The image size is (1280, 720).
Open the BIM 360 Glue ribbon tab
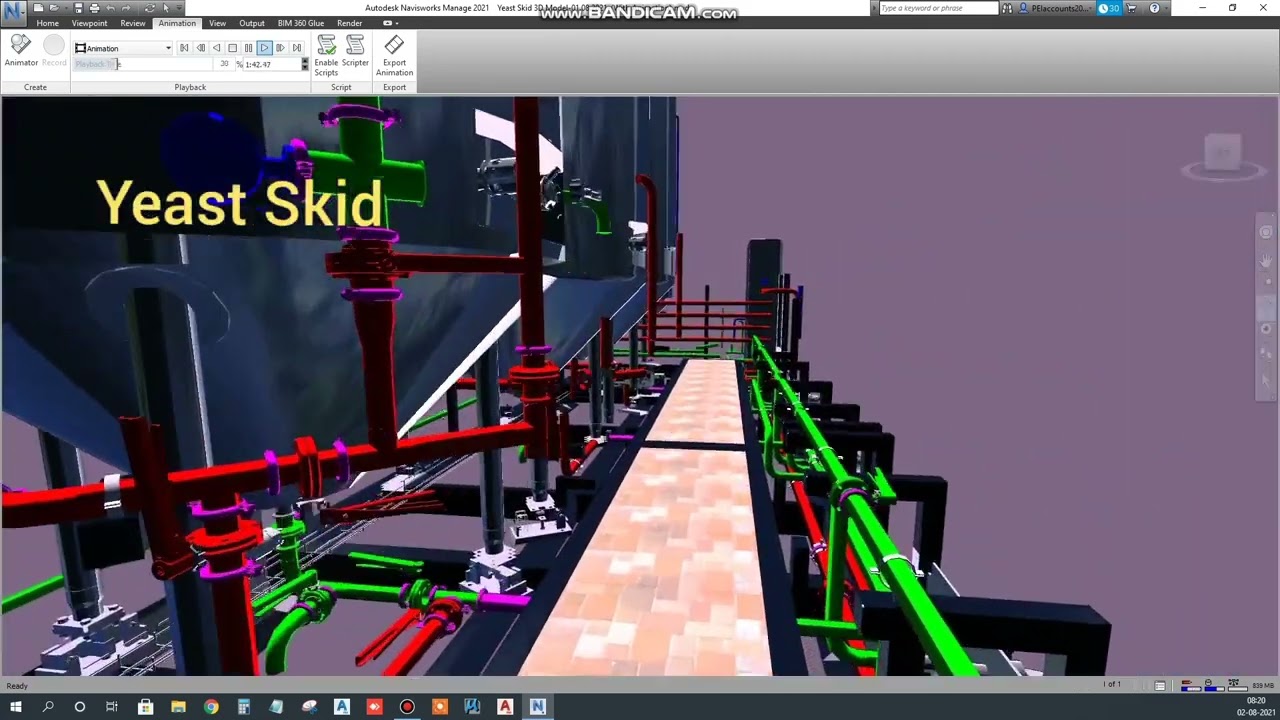tap(301, 23)
